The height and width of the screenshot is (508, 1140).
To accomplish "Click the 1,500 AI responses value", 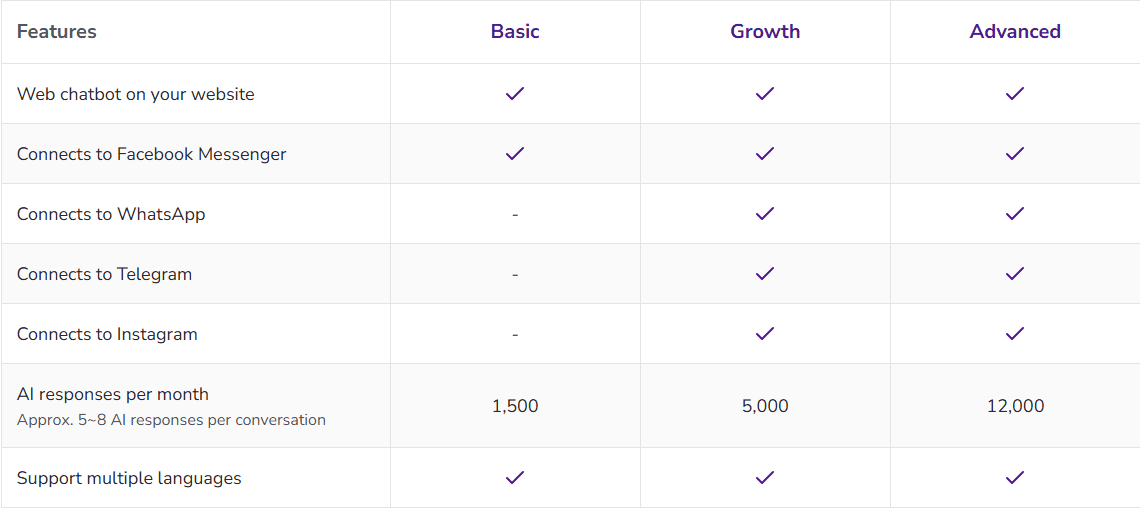I will (515, 406).
